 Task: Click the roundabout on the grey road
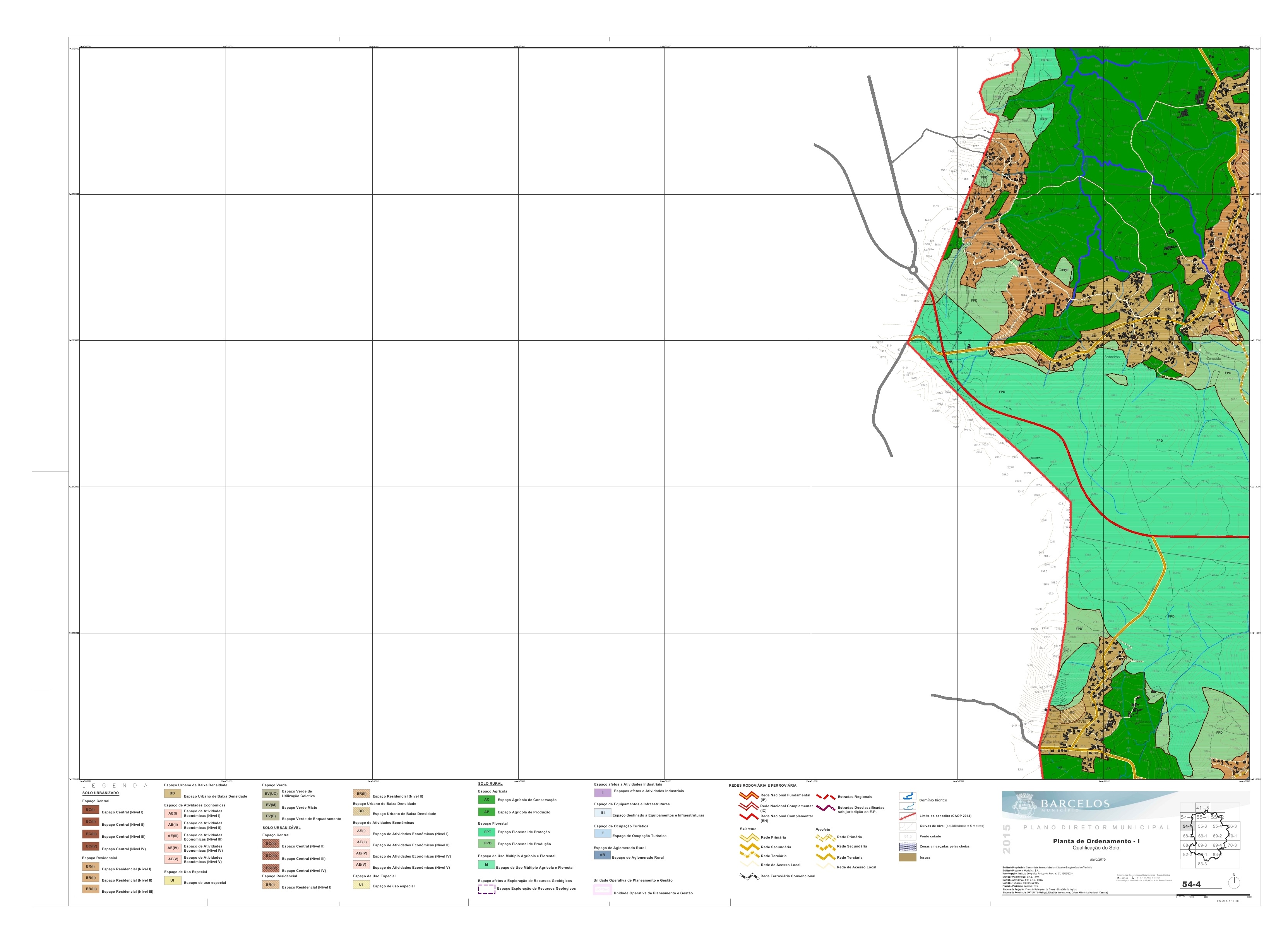point(913,270)
